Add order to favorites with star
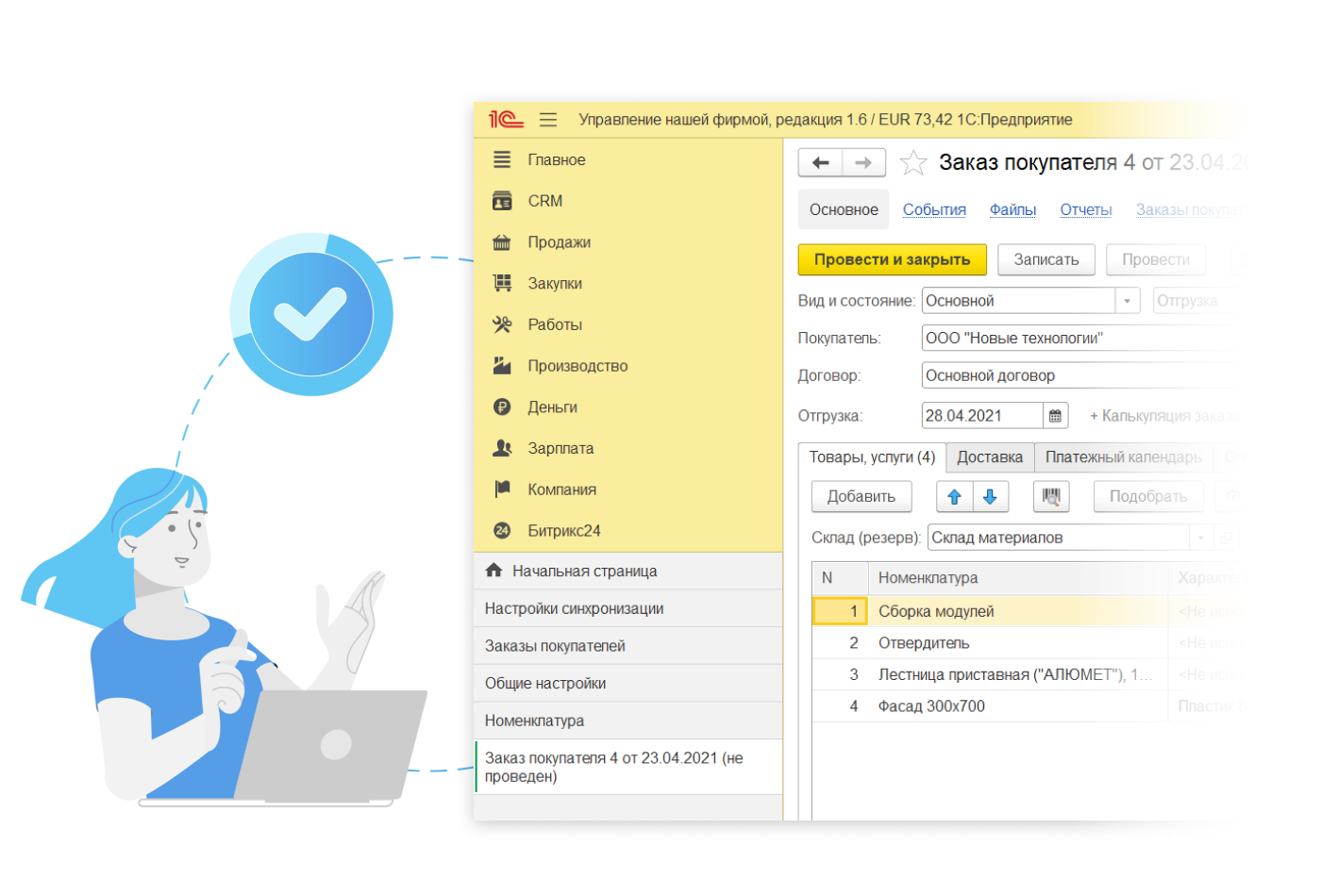 point(912,163)
